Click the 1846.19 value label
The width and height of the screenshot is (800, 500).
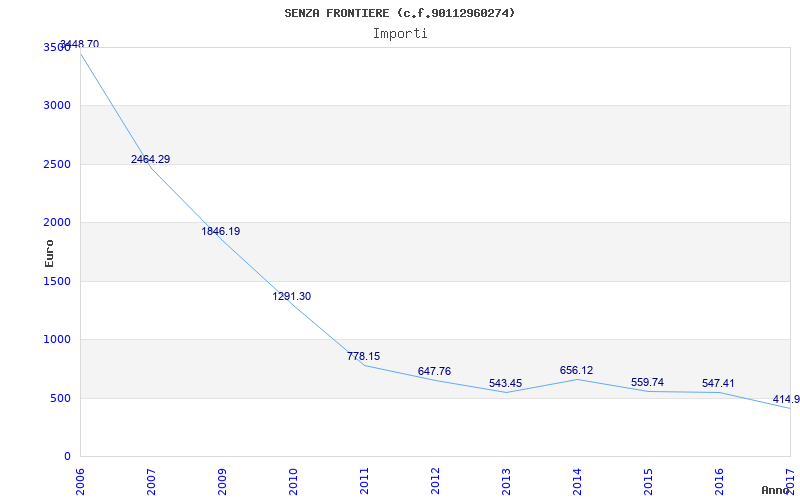(221, 231)
